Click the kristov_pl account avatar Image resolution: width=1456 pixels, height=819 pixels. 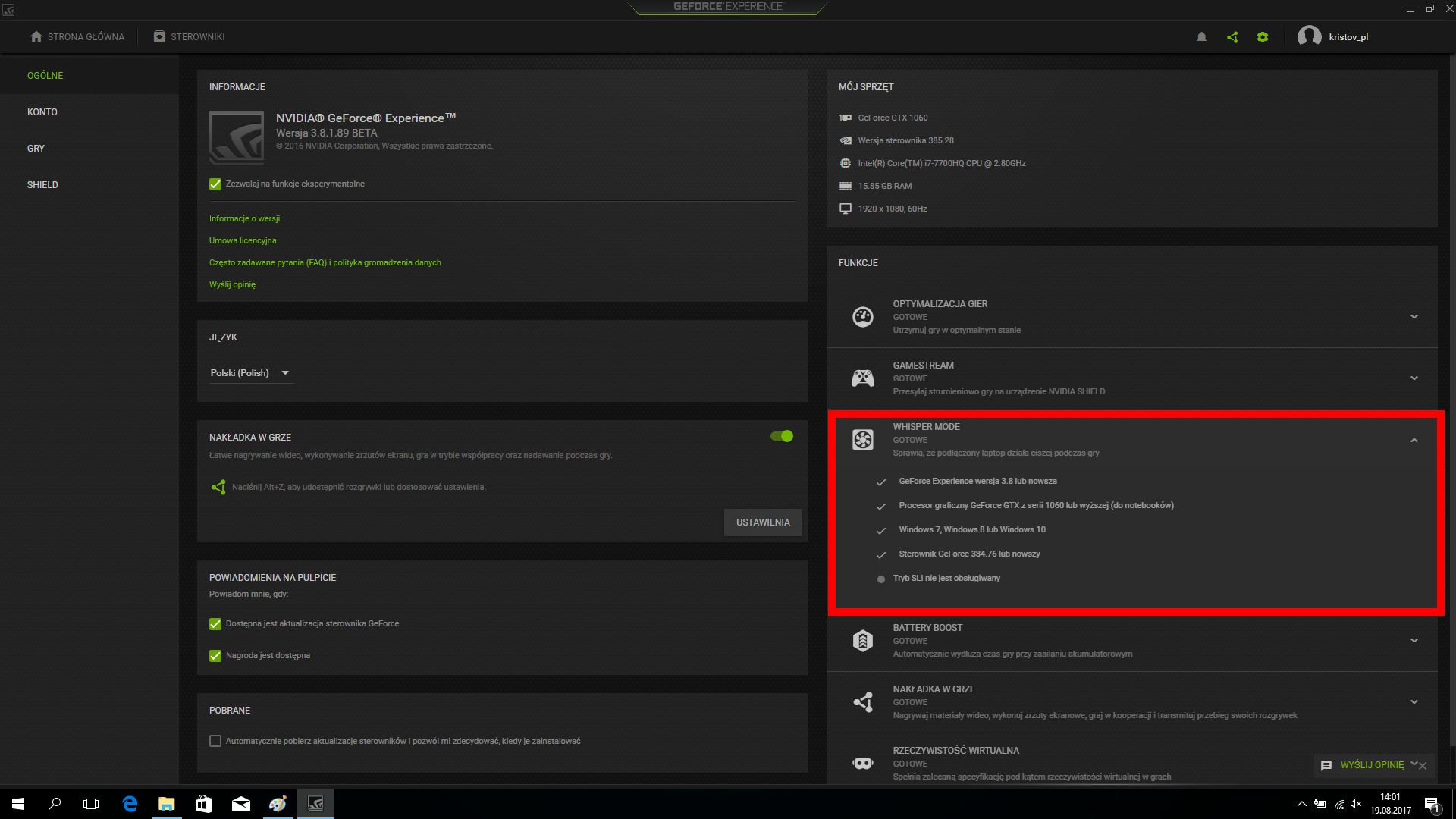click(x=1309, y=36)
